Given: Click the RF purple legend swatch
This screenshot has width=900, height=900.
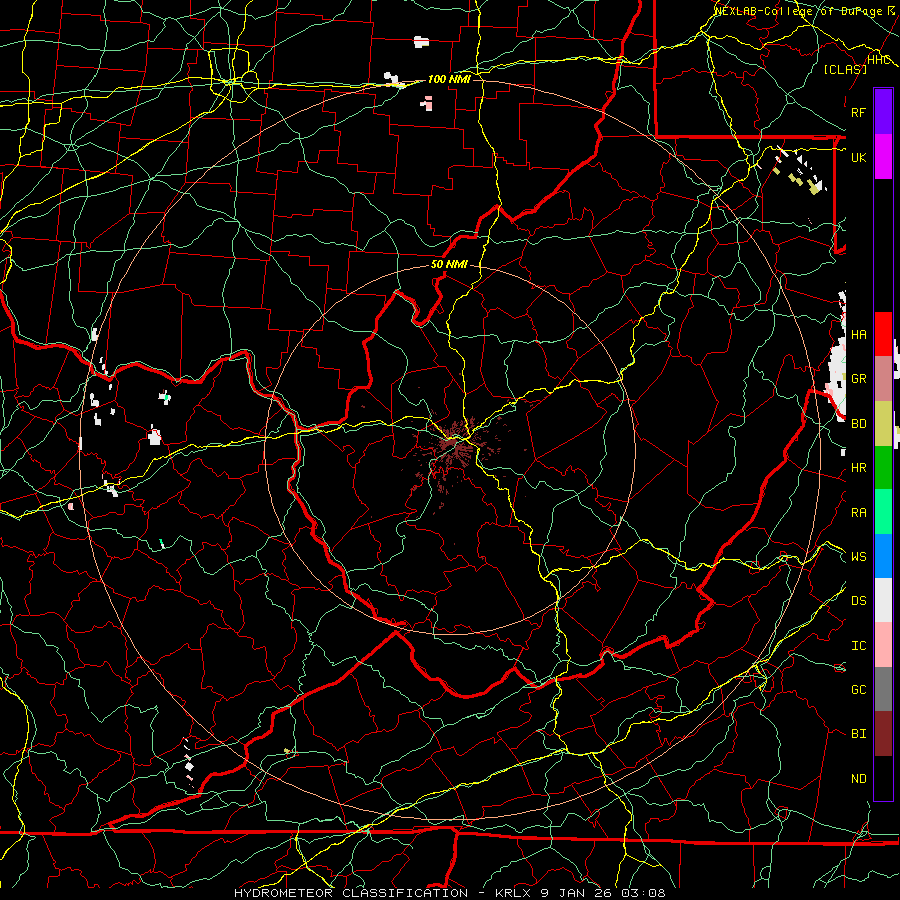Looking at the screenshot, I should [883, 112].
